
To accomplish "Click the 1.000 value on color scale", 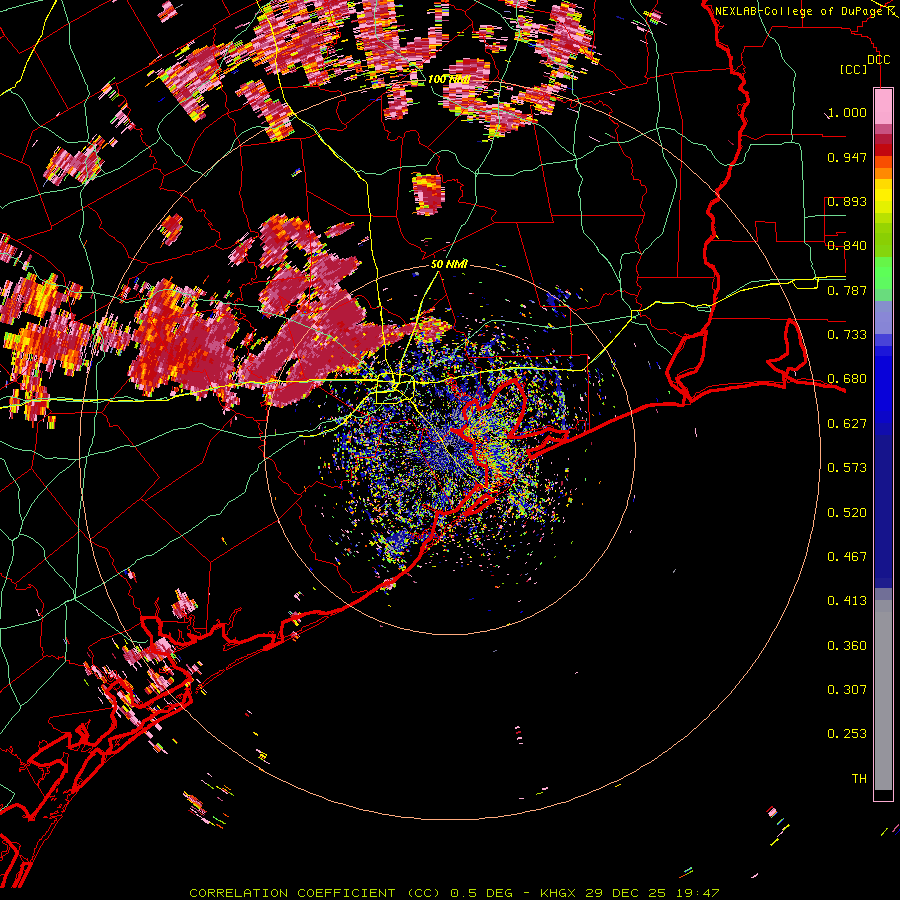I will pyautogui.click(x=847, y=112).
